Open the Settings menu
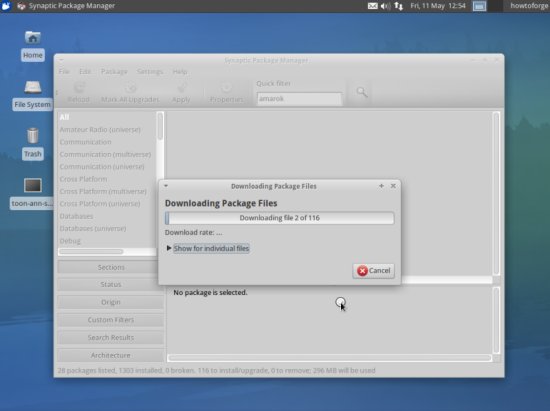550x411 pixels. pyautogui.click(x=150, y=72)
